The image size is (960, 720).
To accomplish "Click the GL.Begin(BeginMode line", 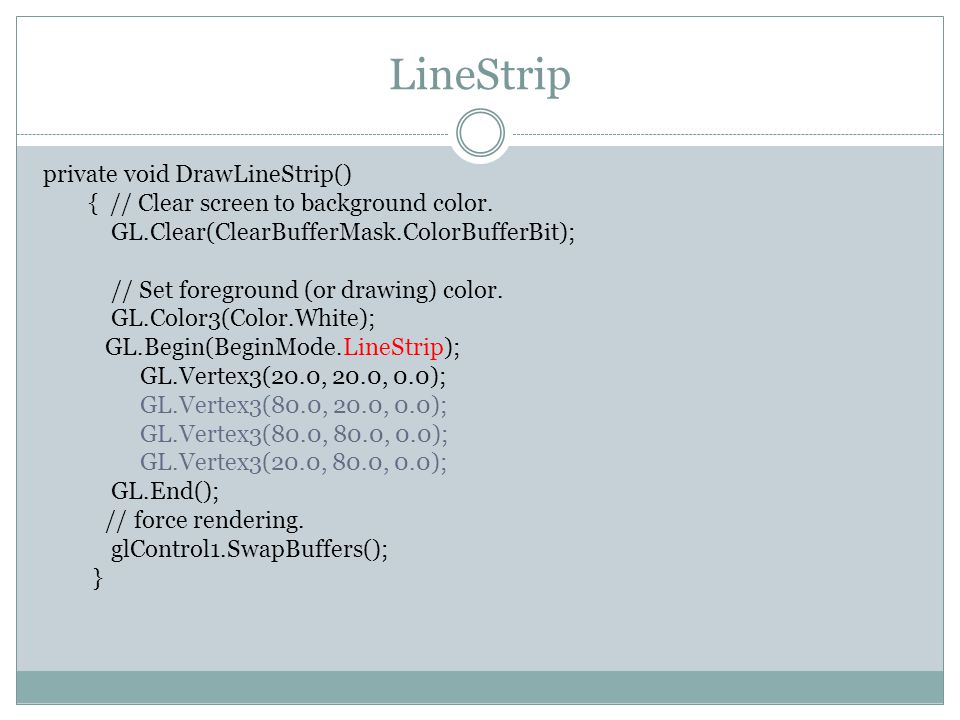I will pos(282,348).
